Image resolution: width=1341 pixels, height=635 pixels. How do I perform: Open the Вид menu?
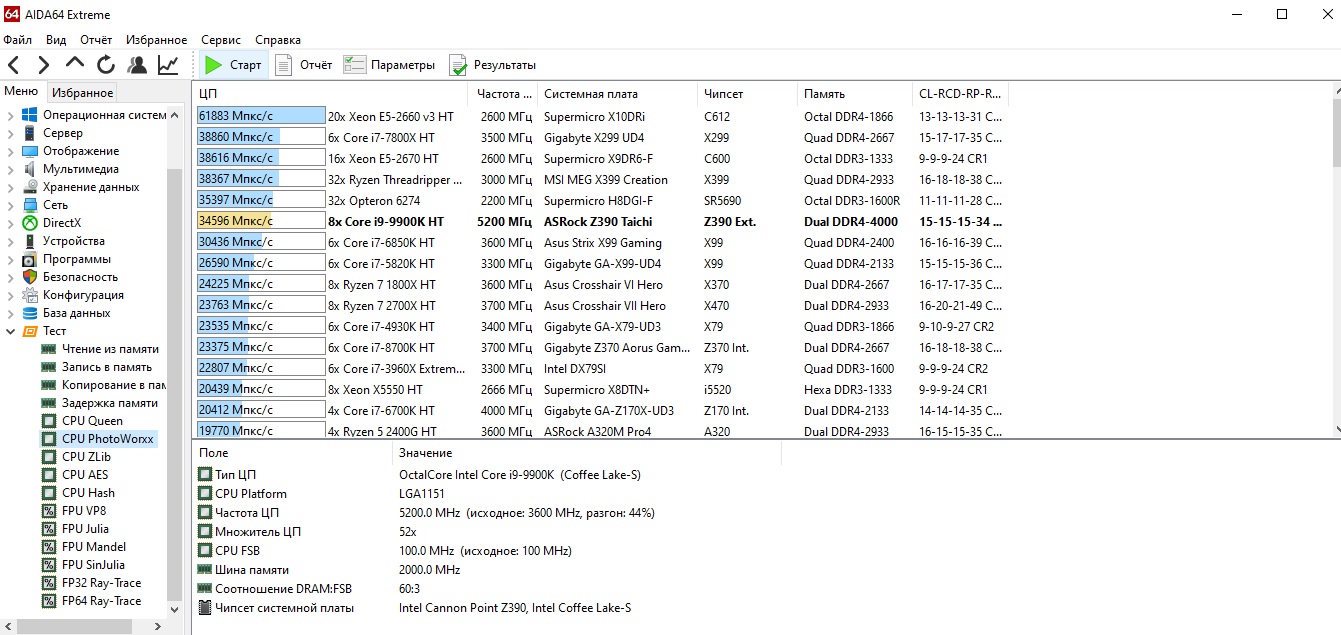[x=56, y=40]
